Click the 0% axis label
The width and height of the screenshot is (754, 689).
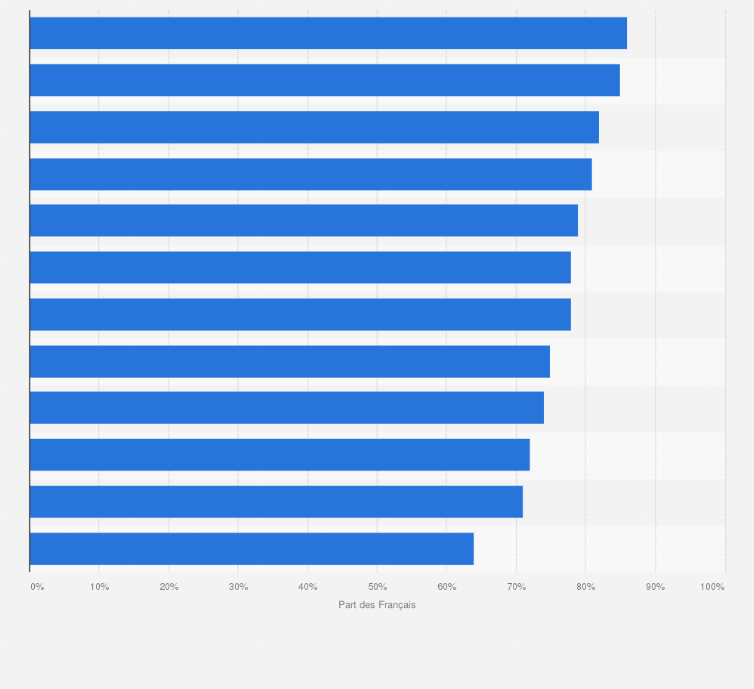click(37, 587)
